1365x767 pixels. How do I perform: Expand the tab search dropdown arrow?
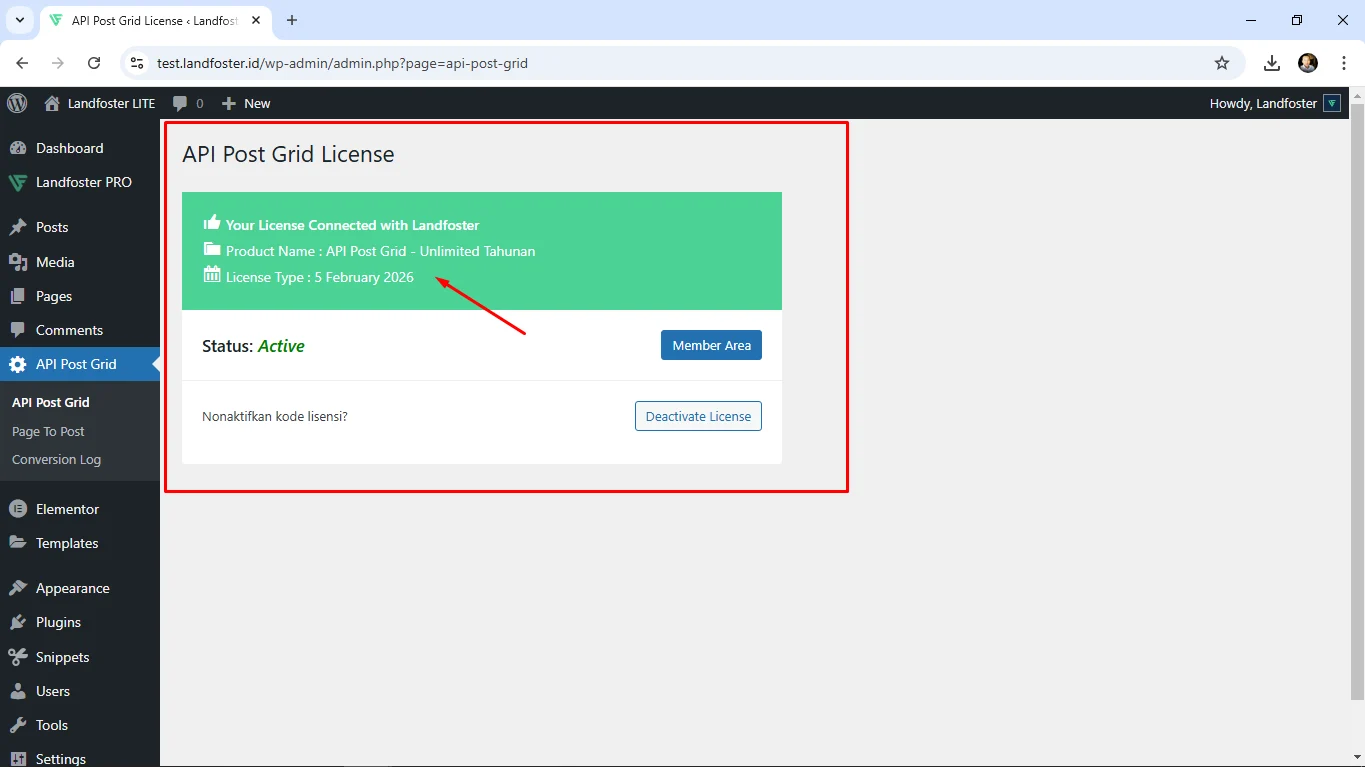[19, 20]
